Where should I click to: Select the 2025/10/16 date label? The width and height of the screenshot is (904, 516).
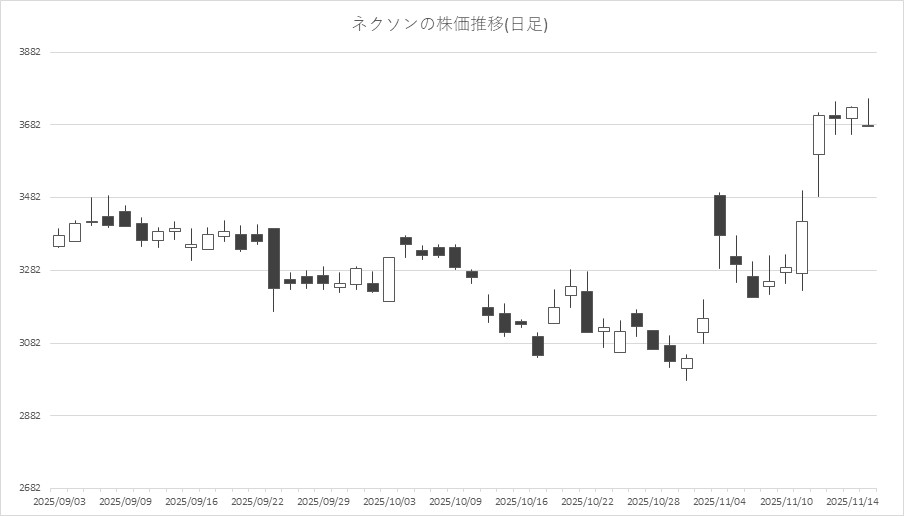[522, 500]
